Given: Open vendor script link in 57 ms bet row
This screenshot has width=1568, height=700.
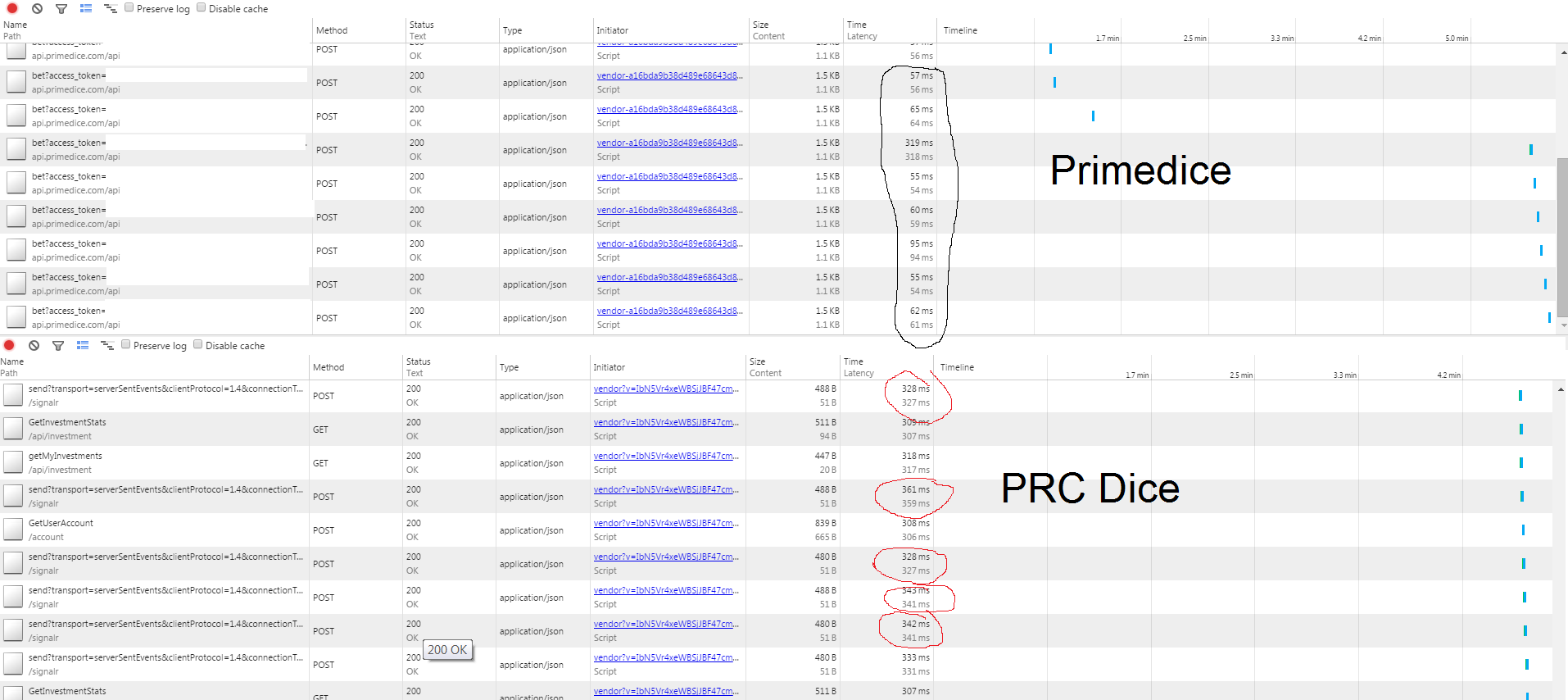Looking at the screenshot, I should [670, 75].
